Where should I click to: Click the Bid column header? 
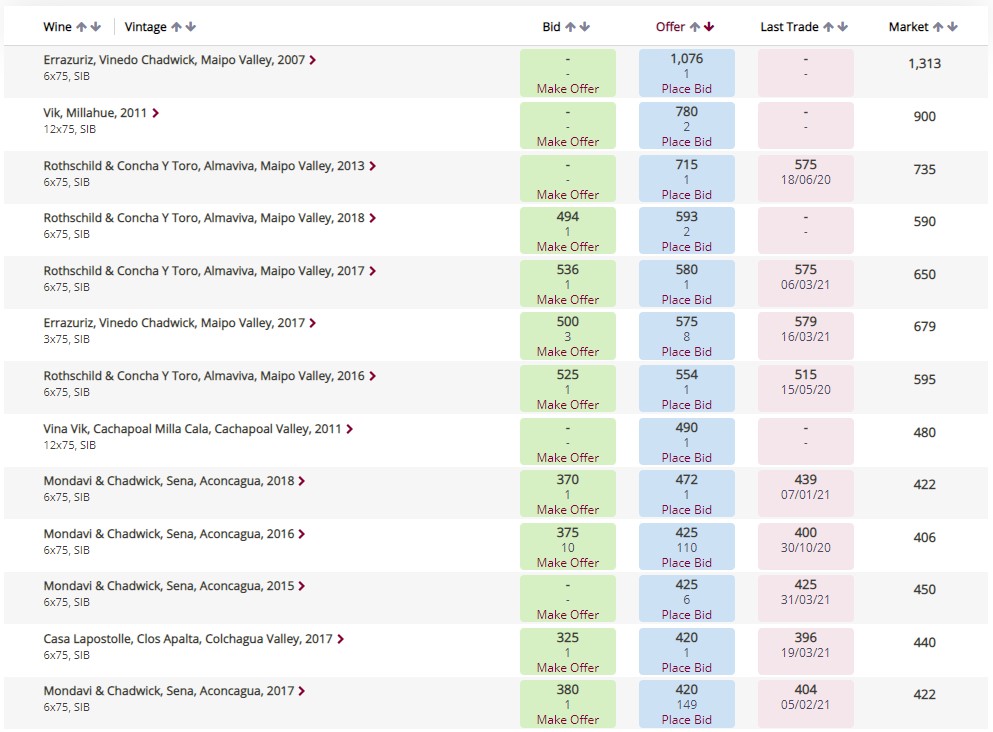click(x=552, y=27)
